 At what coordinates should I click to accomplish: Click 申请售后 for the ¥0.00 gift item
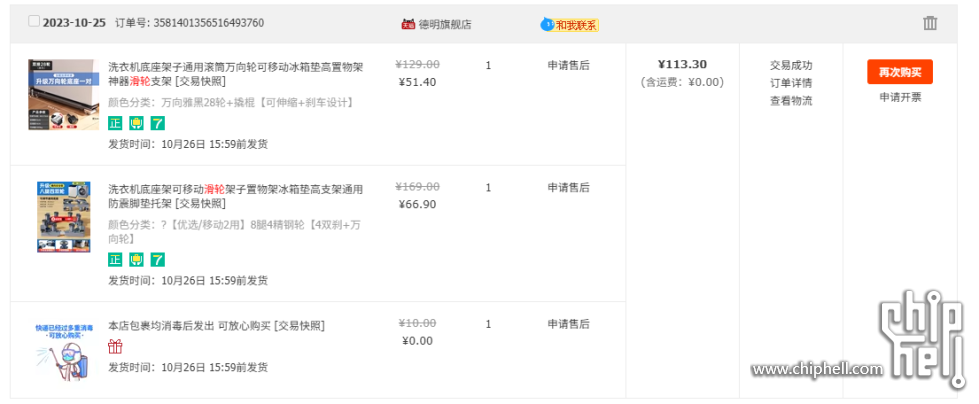(x=568, y=324)
